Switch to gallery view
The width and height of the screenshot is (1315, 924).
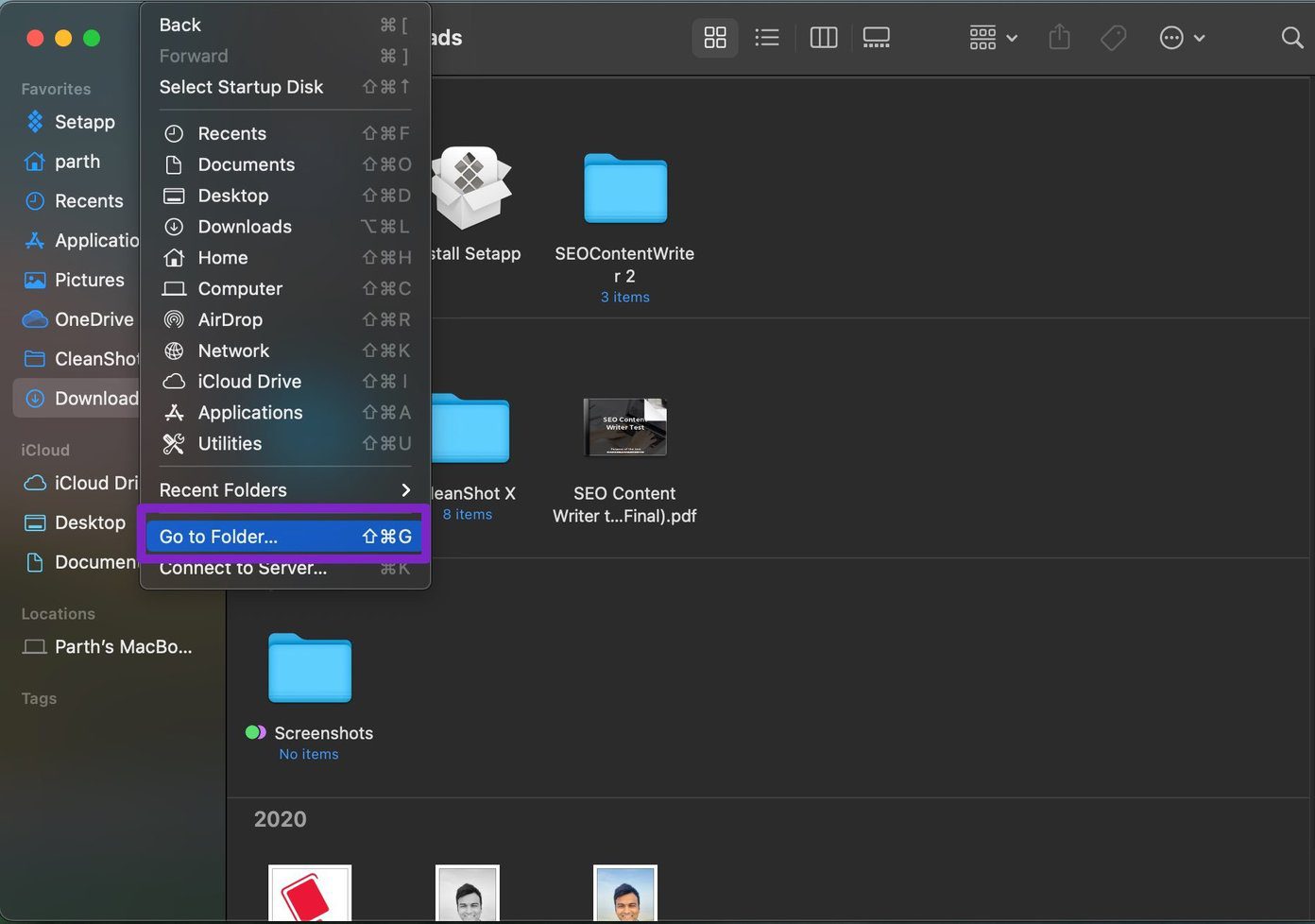point(877,38)
